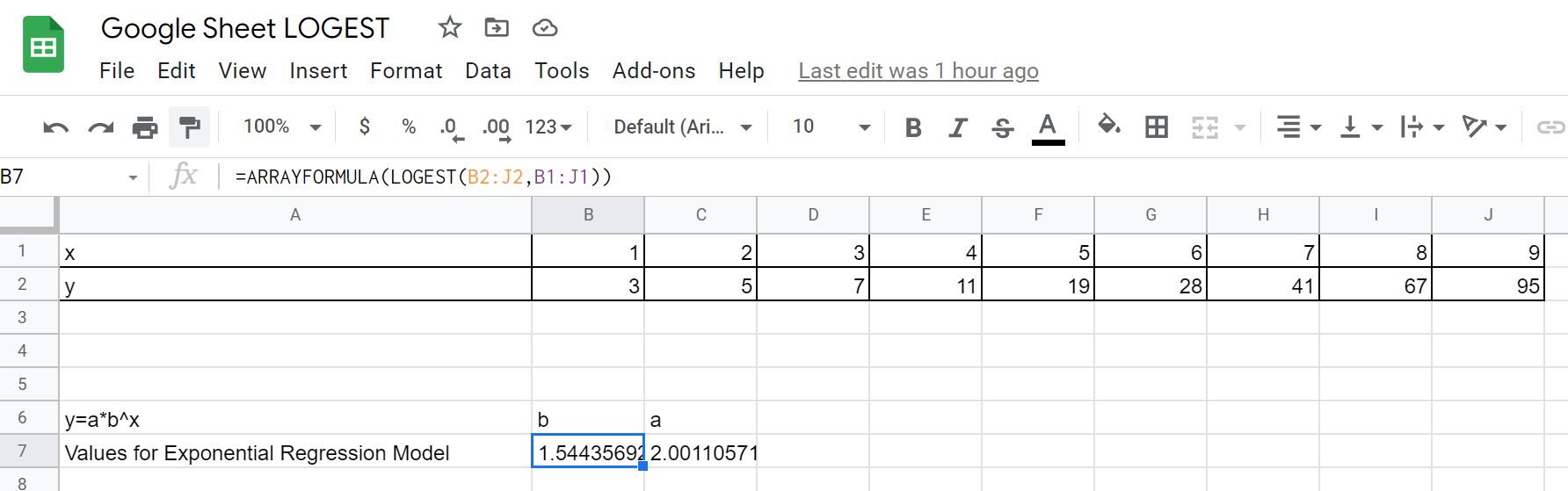Decrease decimal places
Viewport: 1568px width, 491px height.
click(451, 128)
